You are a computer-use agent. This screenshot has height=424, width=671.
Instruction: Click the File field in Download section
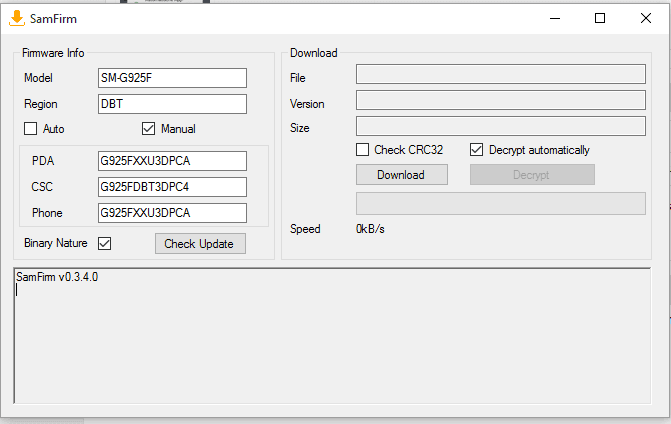point(501,74)
